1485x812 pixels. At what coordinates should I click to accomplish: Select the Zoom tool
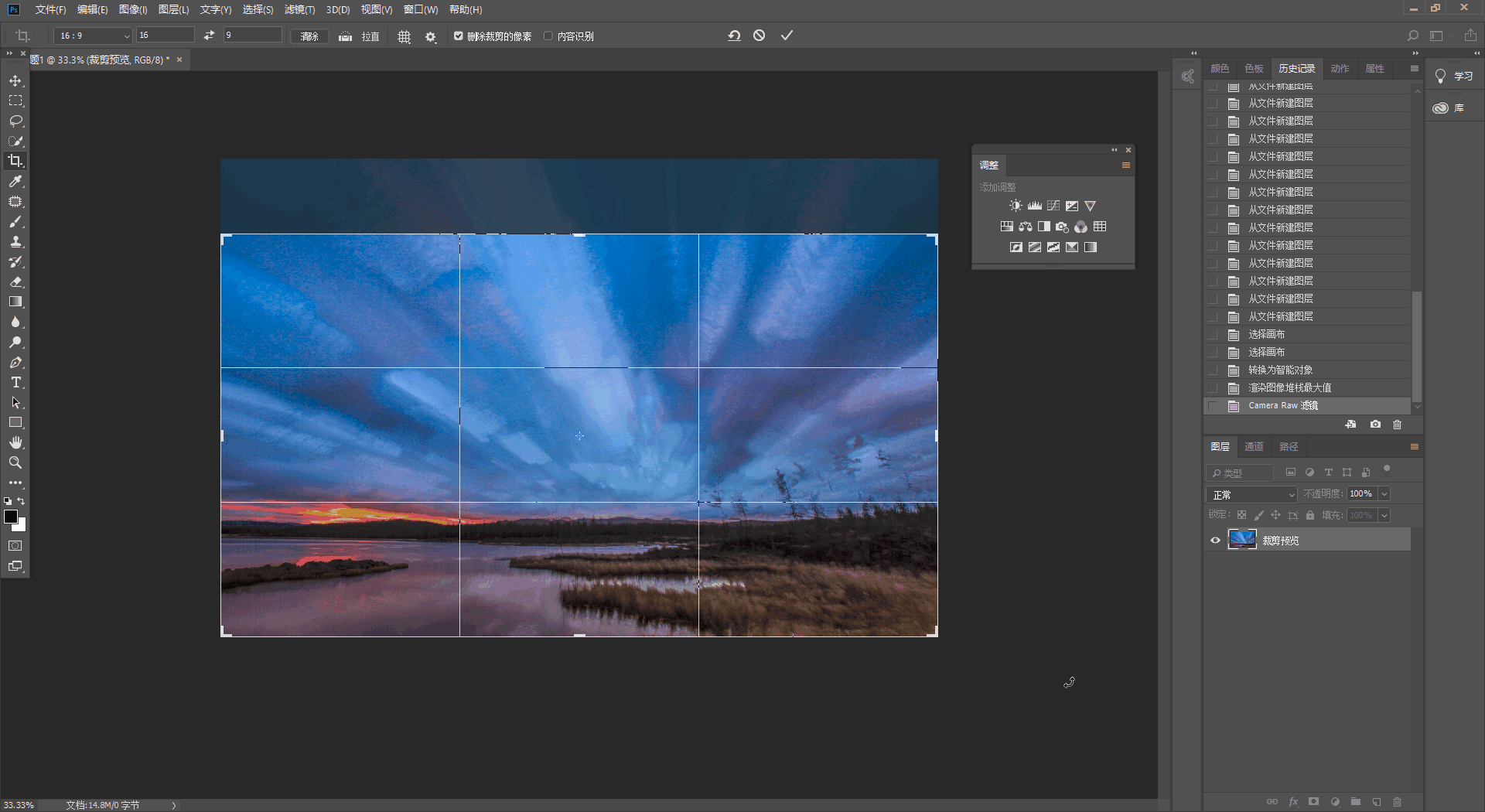coord(15,462)
